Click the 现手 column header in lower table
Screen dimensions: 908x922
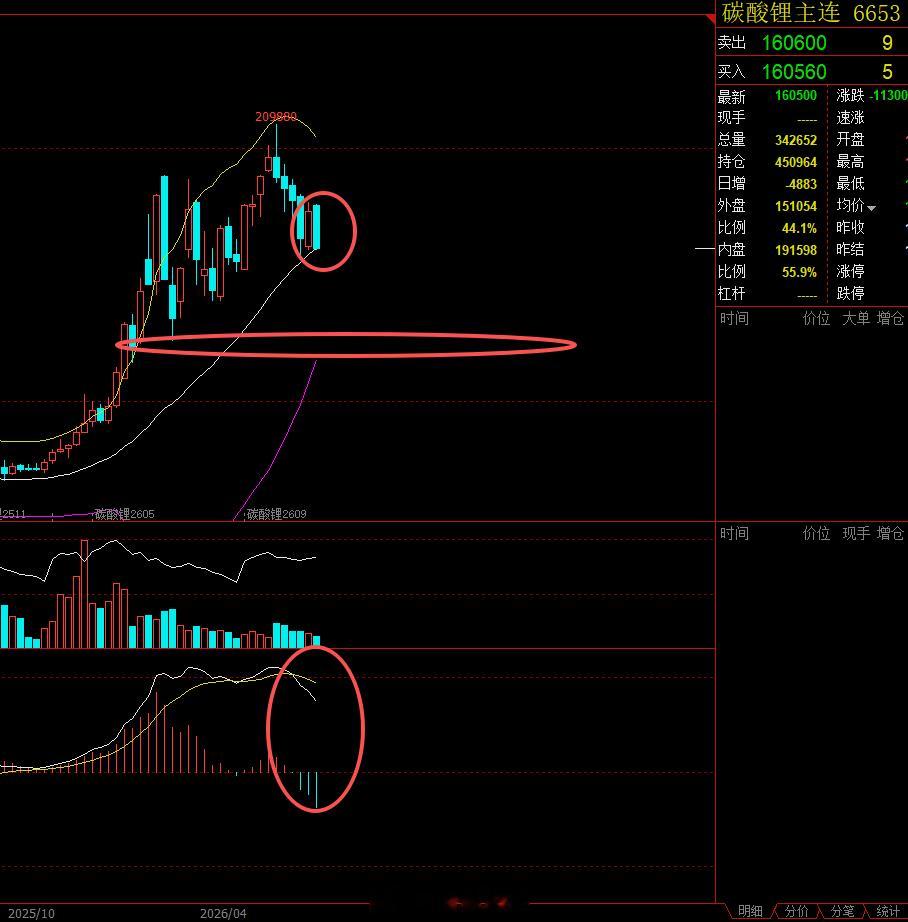pyautogui.click(x=856, y=533)
